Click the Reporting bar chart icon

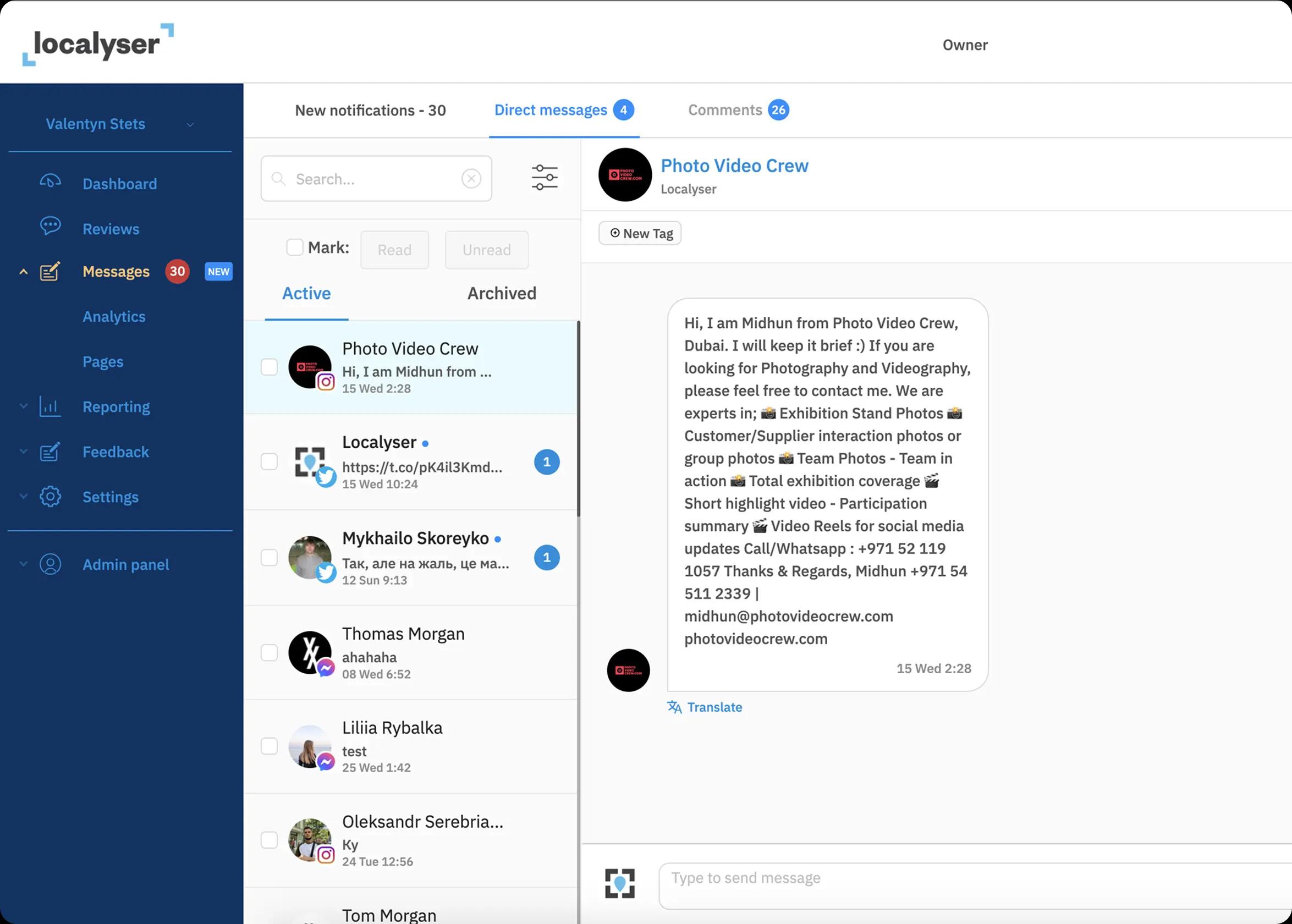pyautogui.click(x=50, y=406)
